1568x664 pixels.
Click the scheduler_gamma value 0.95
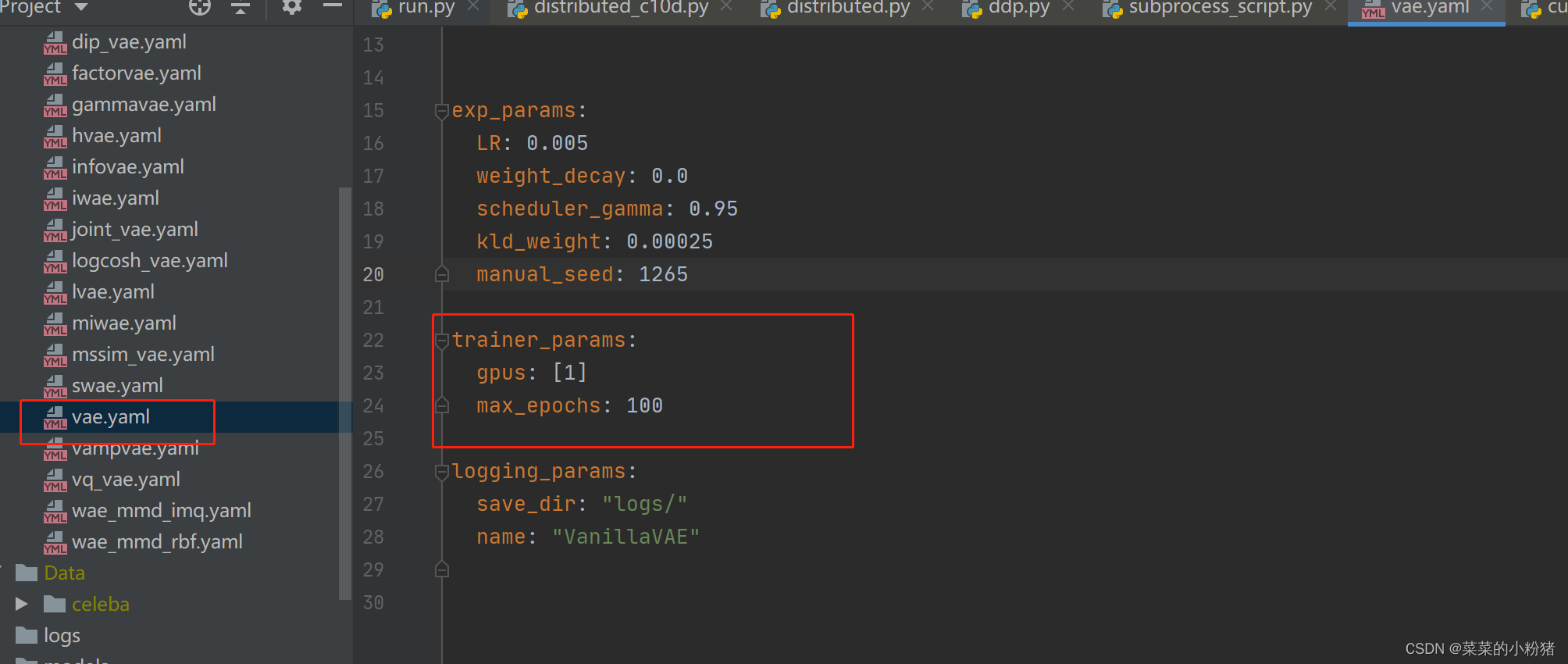pos(714,209)
